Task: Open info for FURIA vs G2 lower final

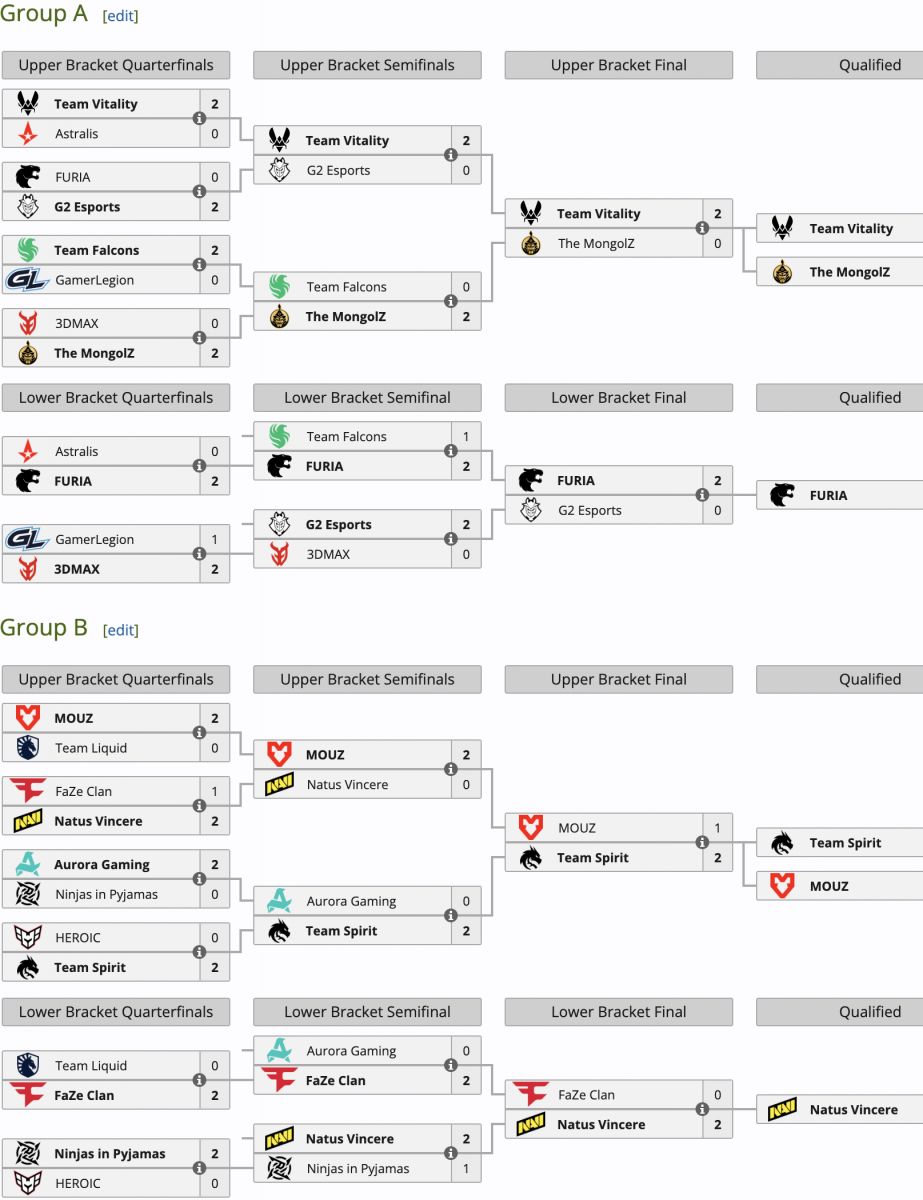Action: tap(702, 495)
